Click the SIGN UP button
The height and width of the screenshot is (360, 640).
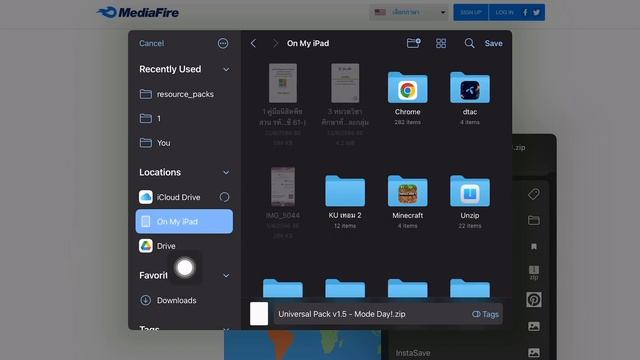tap(471, 13)
